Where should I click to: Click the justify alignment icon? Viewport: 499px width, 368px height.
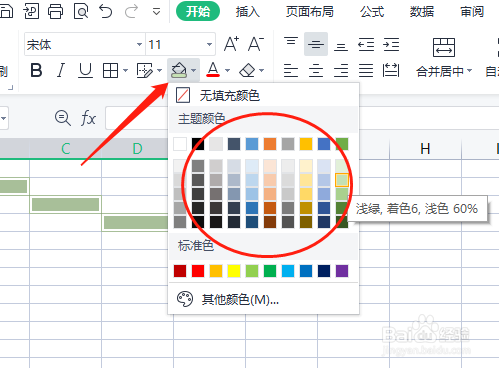[366, 70]
